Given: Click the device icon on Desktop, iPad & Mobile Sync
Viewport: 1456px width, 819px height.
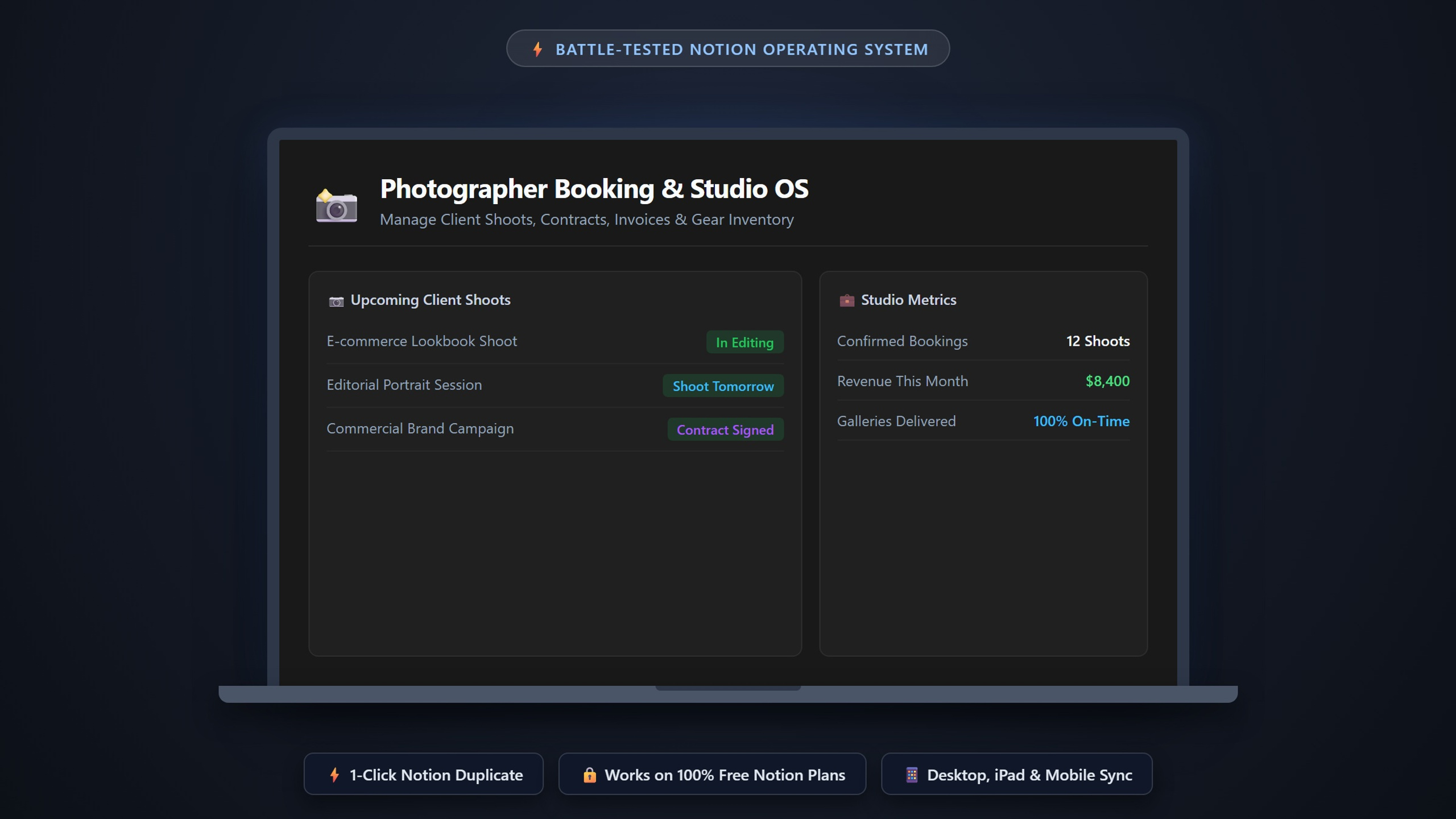Looking at the screenshot, I should [912, 775].
